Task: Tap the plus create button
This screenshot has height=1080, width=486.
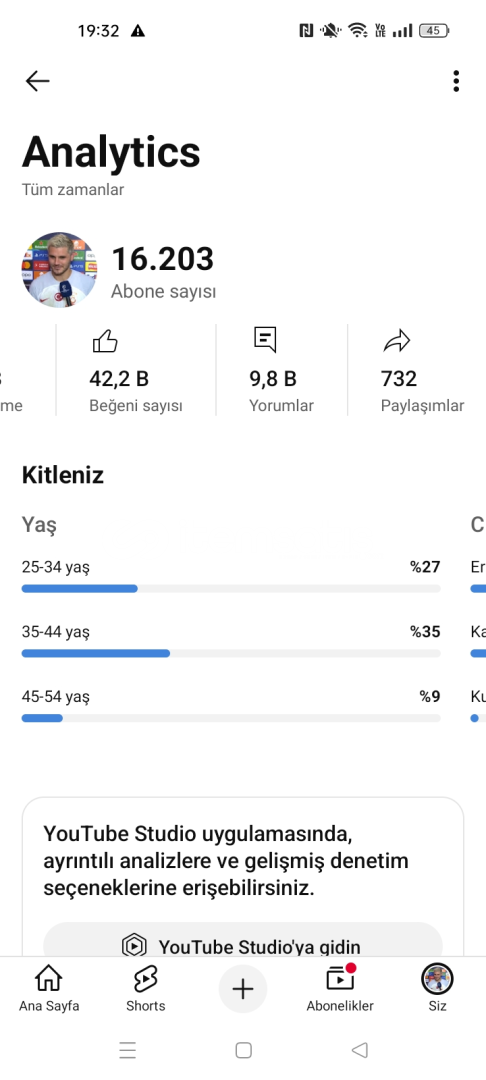Action: 243,990
